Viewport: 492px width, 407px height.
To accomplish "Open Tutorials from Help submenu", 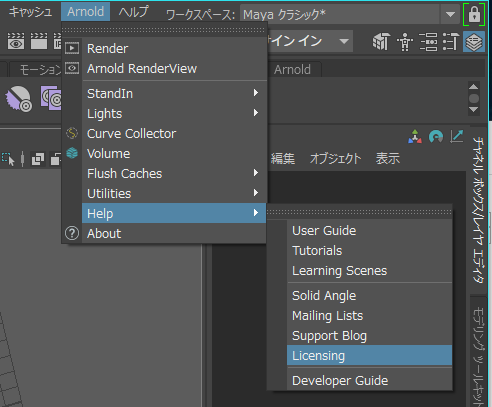I will (369, 251).
